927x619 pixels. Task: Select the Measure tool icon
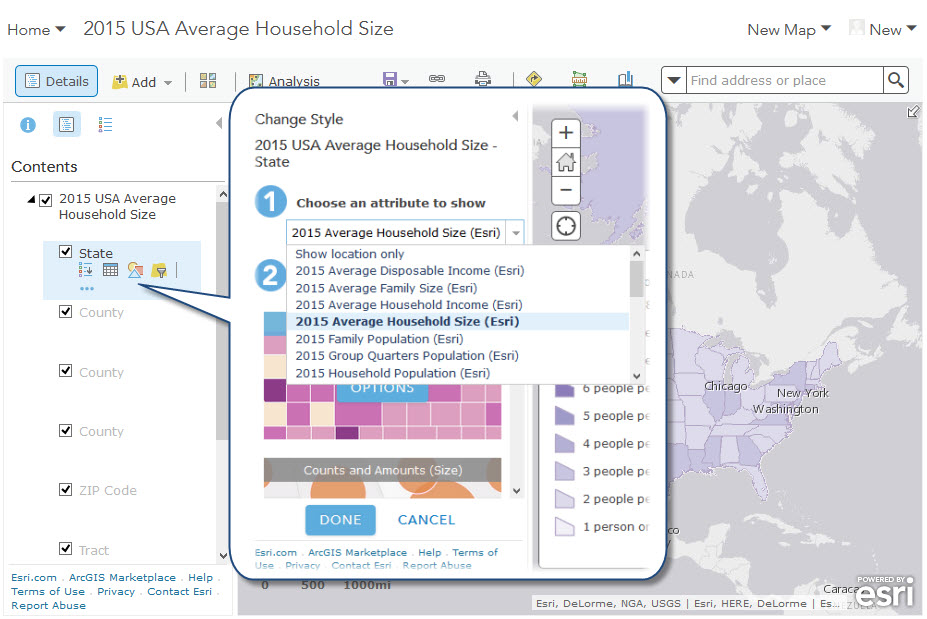tap(579, 79)
